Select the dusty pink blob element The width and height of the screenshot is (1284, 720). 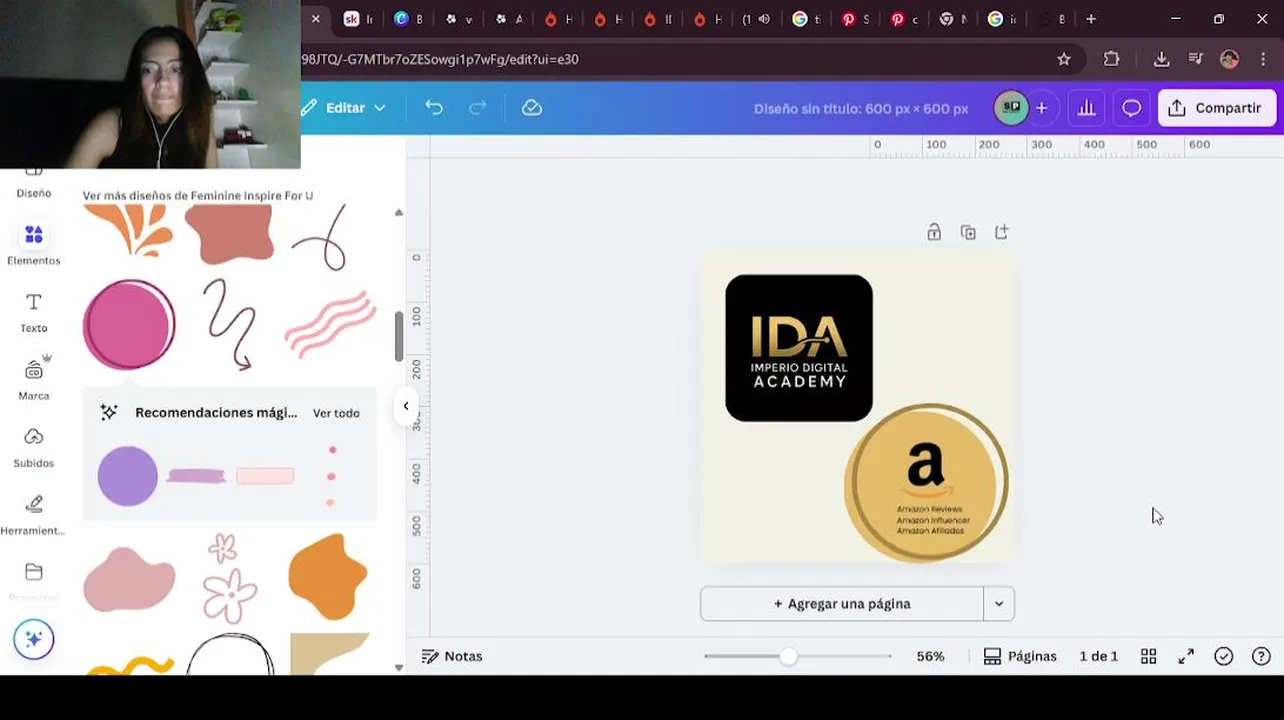(x=129, y=579)
